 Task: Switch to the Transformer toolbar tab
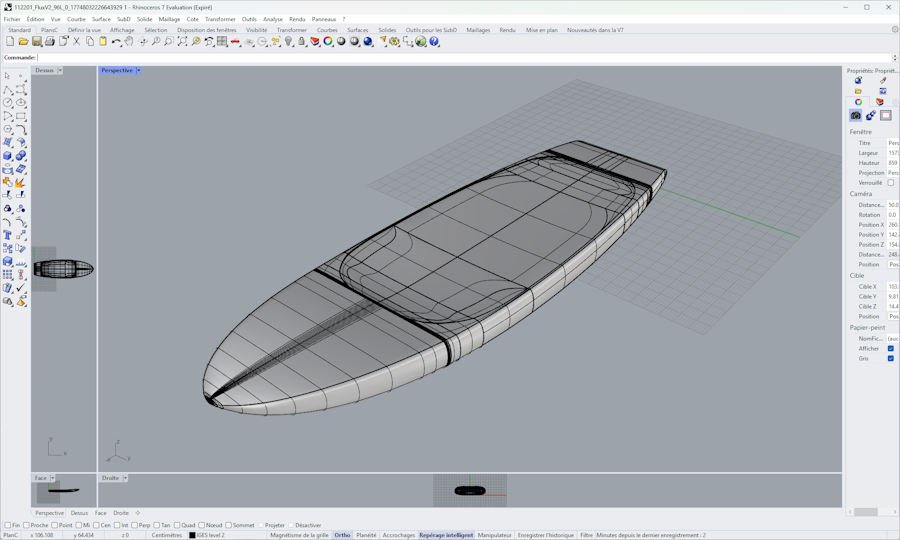click(x=291, y=30)
